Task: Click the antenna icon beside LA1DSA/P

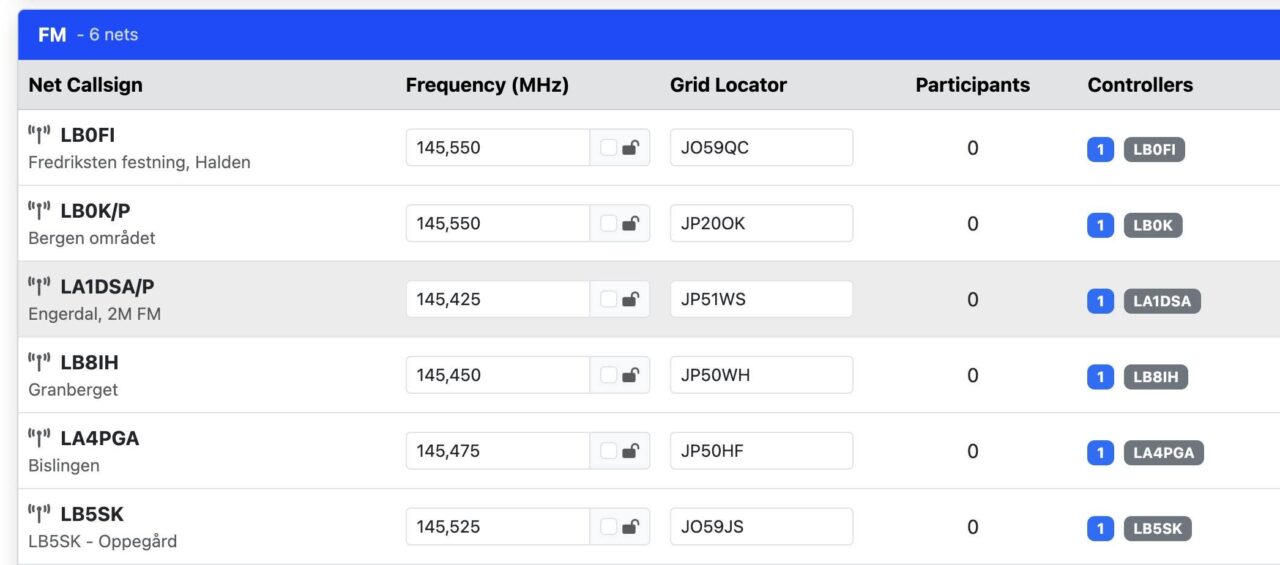Action: click(x=40, y=288)
